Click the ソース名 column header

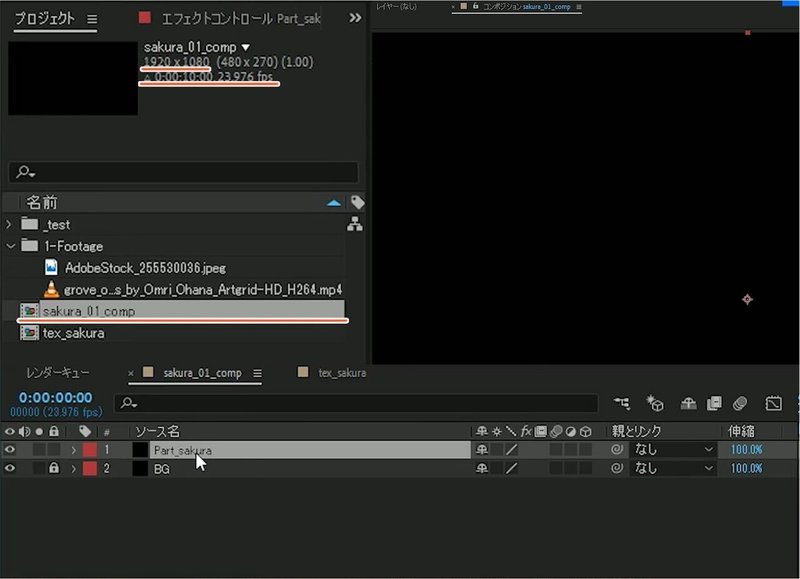157,432
